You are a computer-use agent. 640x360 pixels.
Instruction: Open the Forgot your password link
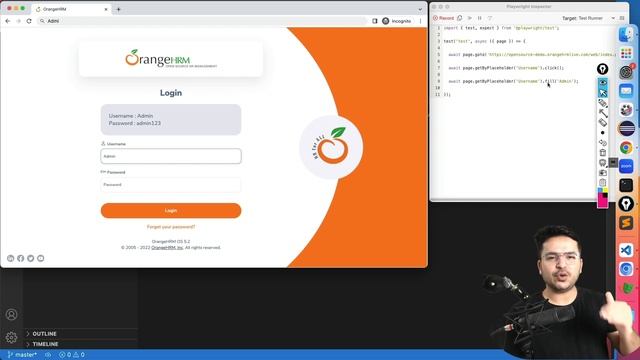point(171,227)
